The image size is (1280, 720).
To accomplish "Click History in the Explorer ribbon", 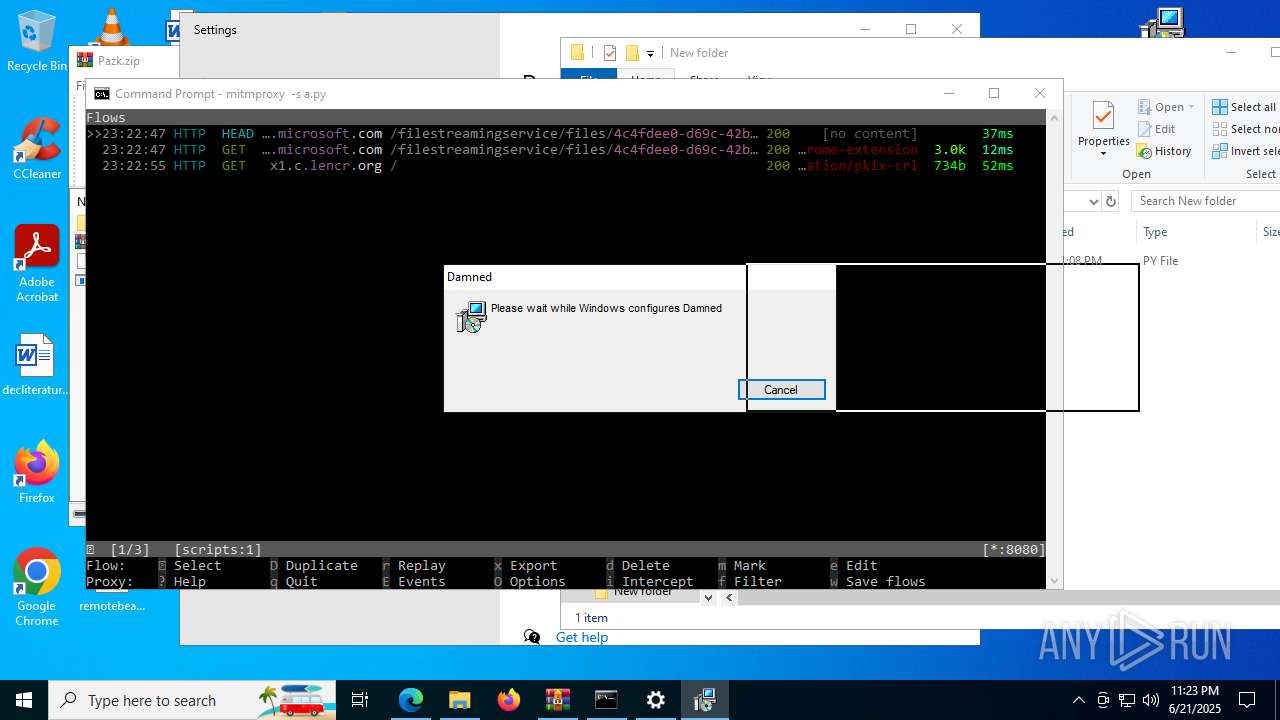I will (x=1165, y=152).
